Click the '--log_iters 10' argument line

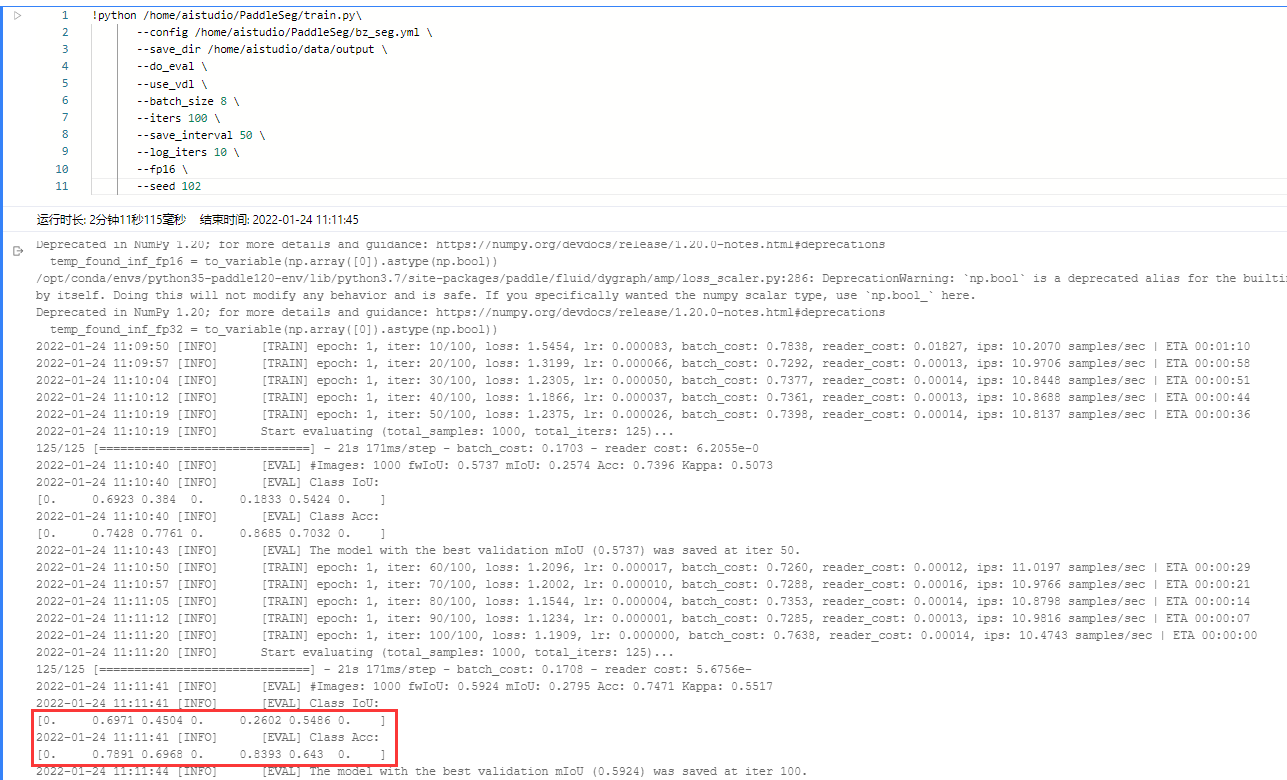pos(188,152)
